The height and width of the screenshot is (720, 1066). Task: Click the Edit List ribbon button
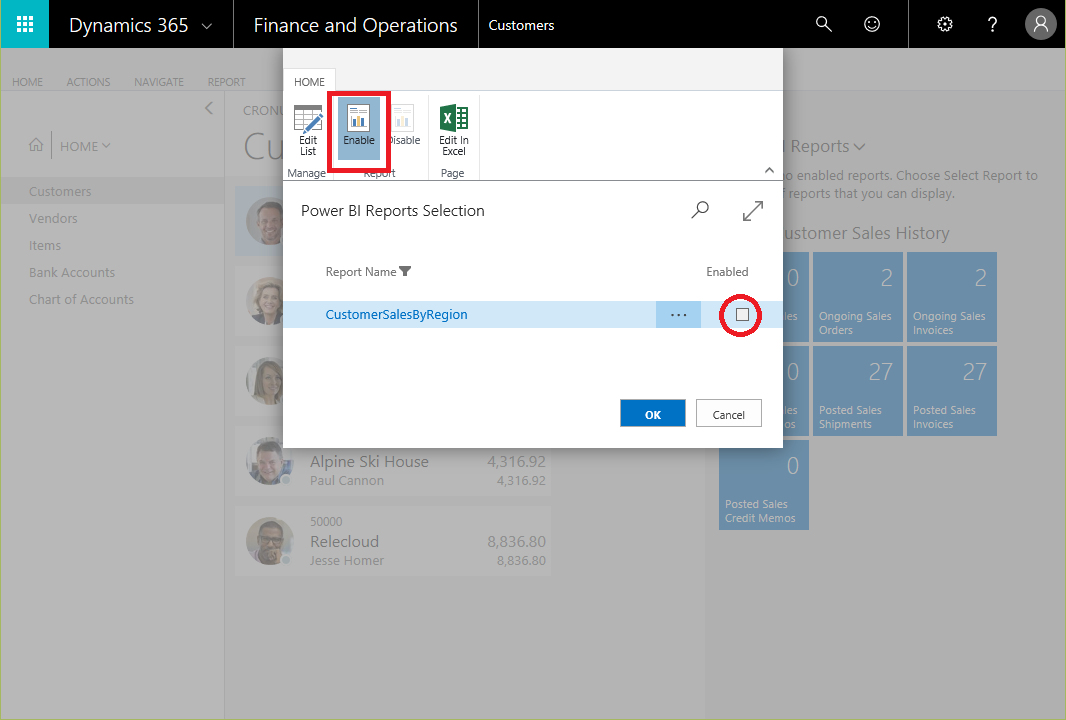(x=308, y=131)
